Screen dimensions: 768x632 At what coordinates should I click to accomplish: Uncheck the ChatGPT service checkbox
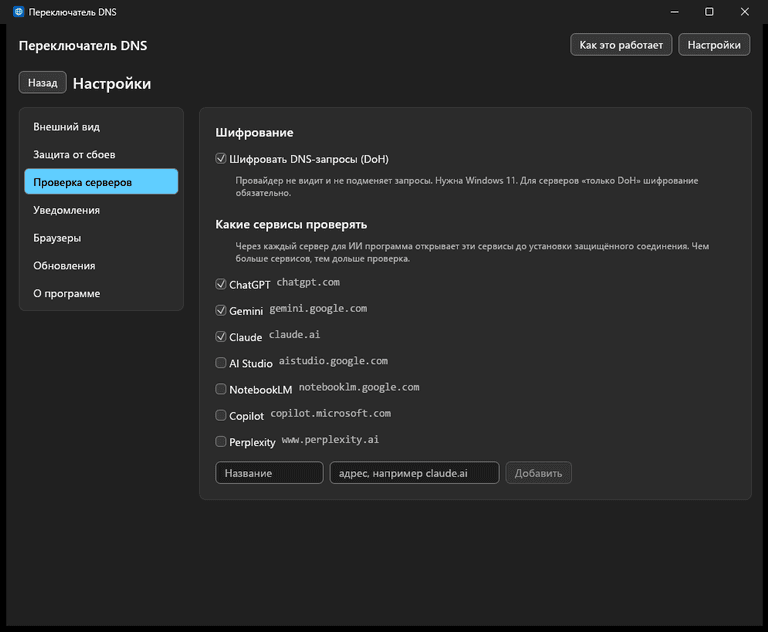221,284
